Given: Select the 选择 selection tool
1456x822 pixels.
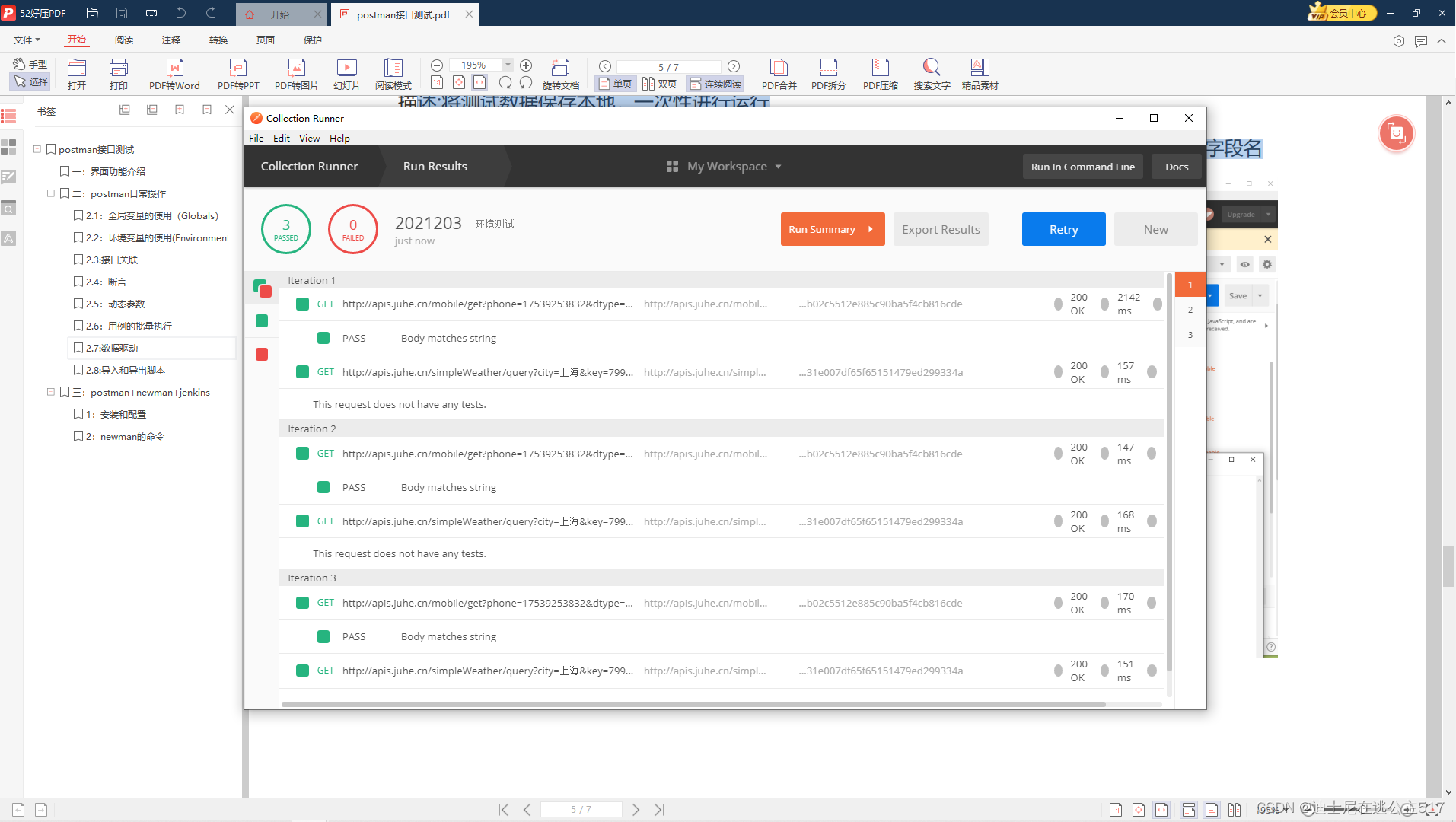Looking at the screenshot, I should (x=30, y=81).
